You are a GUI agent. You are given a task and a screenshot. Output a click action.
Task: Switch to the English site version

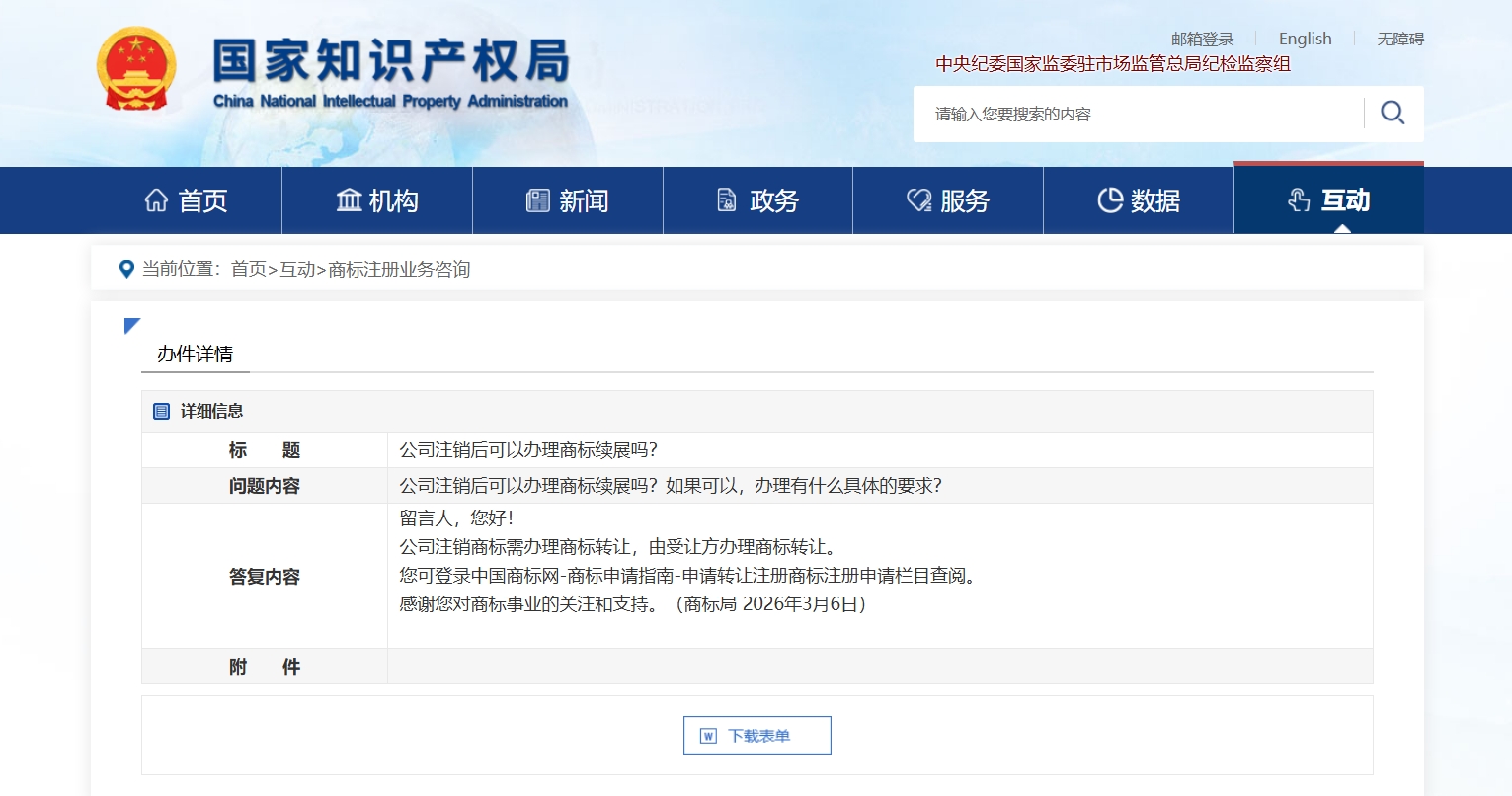pyautogui.click(x=1305, y=39)
